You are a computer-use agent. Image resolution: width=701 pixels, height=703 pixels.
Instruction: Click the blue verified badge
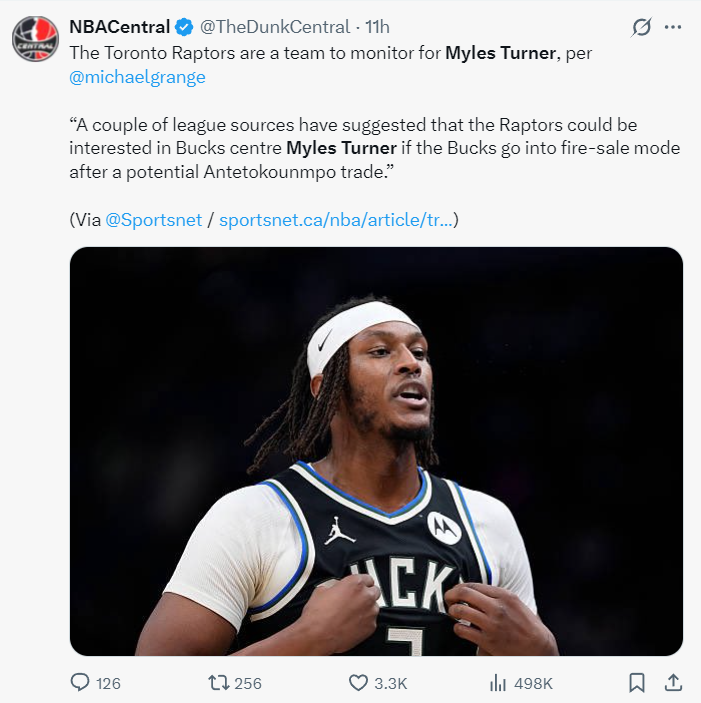point(184,27)
